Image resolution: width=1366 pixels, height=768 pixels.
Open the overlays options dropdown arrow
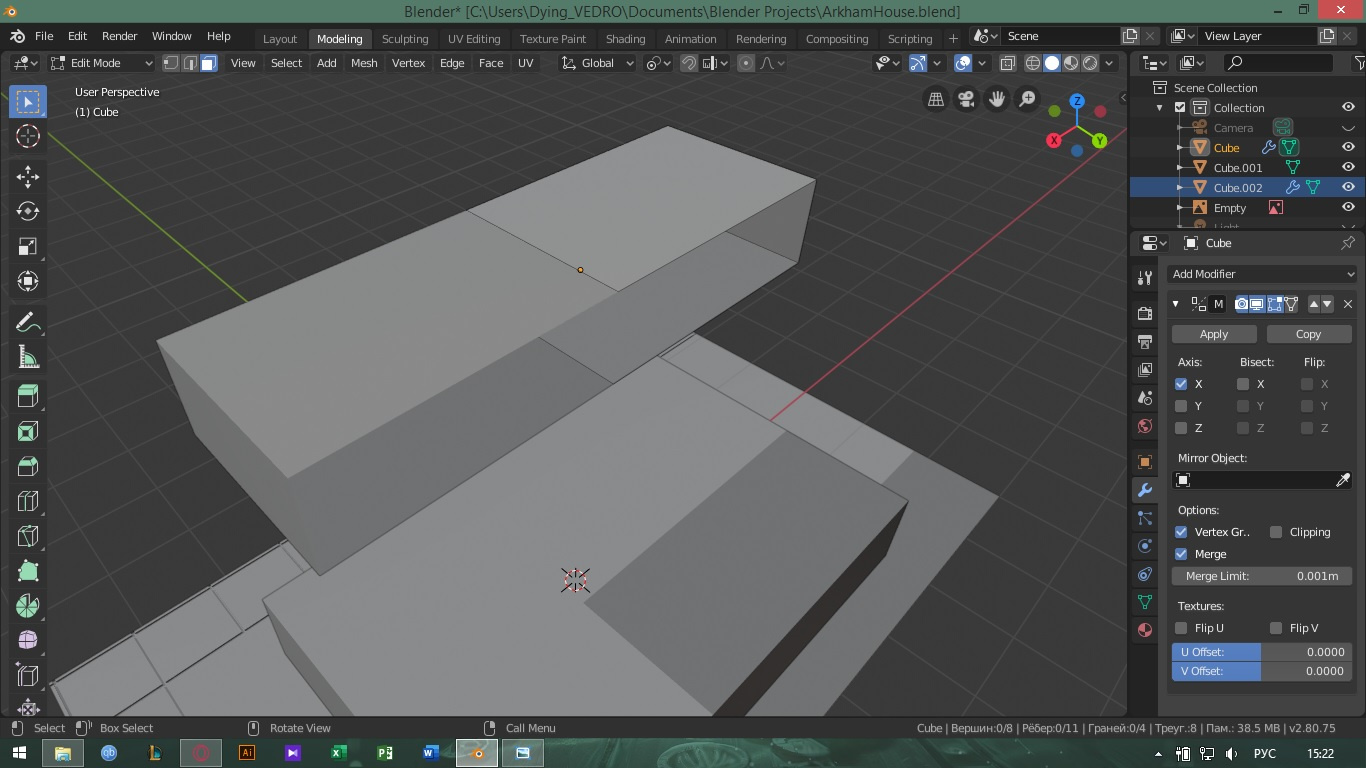point(982,63)
